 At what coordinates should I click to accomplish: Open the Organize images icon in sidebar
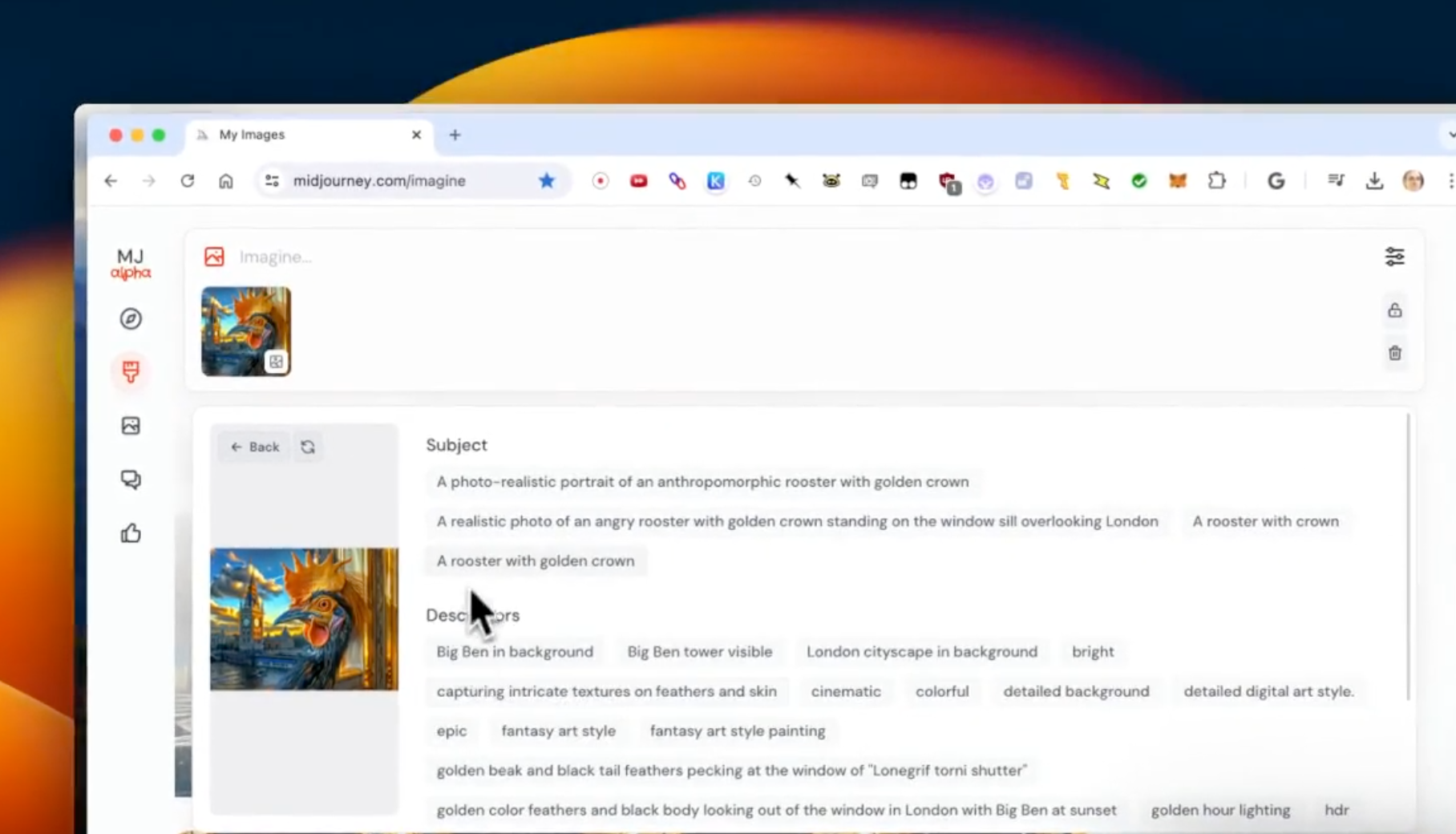[131, 425]
